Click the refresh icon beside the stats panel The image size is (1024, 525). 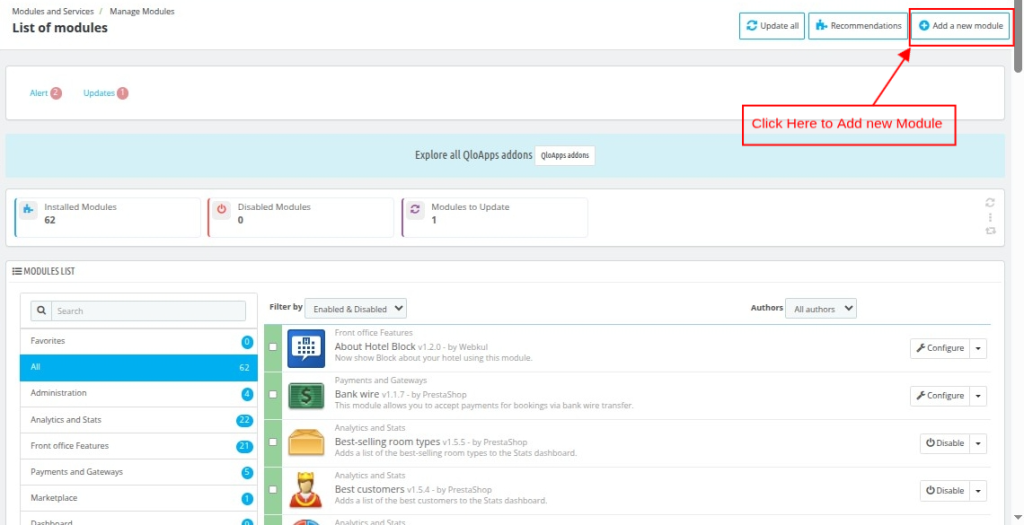pos(990,202)
